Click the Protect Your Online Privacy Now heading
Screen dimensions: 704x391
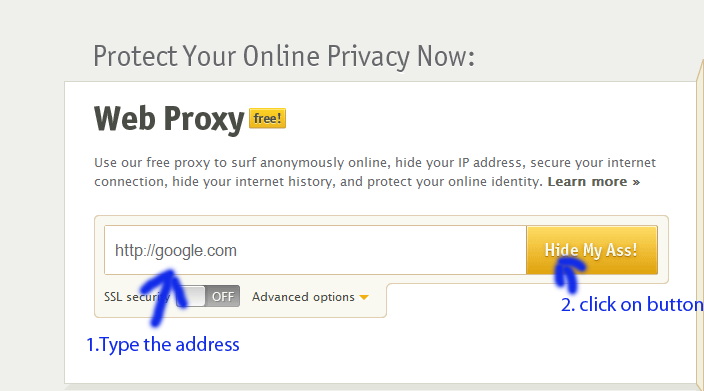tap(284, 57)
